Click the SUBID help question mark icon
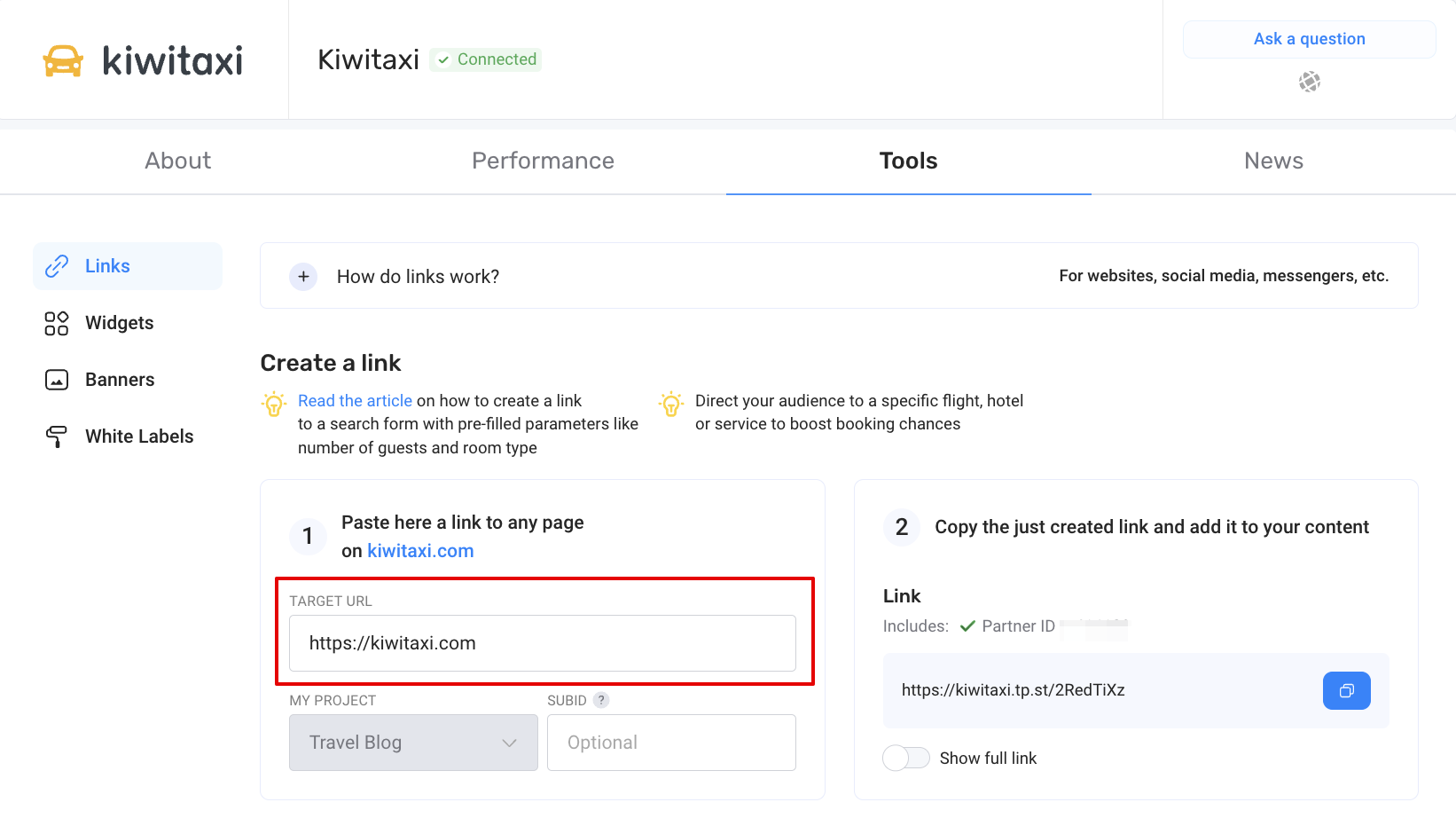The width and height of the screenshot is (1456, 818). tap(601, 700)
